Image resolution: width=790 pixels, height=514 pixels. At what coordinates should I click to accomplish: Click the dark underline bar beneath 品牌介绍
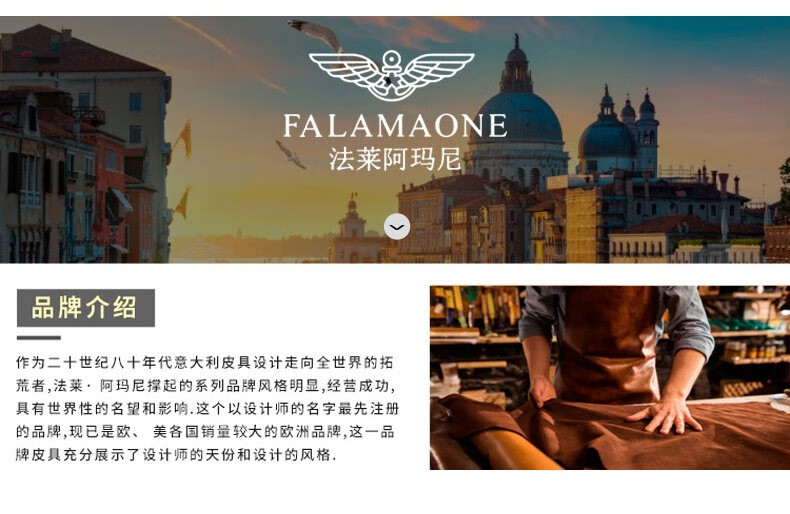[39, 338]
